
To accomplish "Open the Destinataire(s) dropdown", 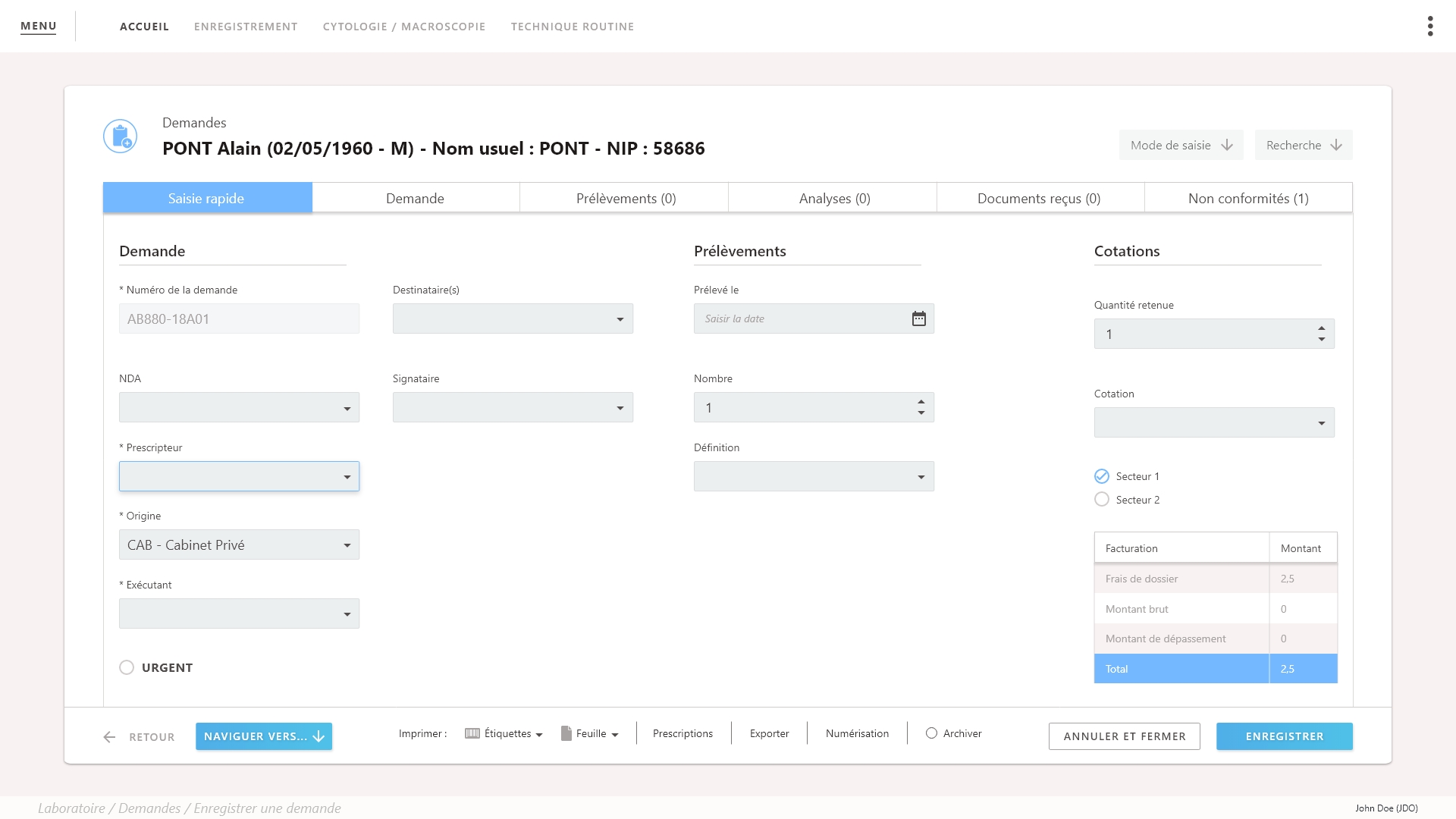I will pos(513,318).
